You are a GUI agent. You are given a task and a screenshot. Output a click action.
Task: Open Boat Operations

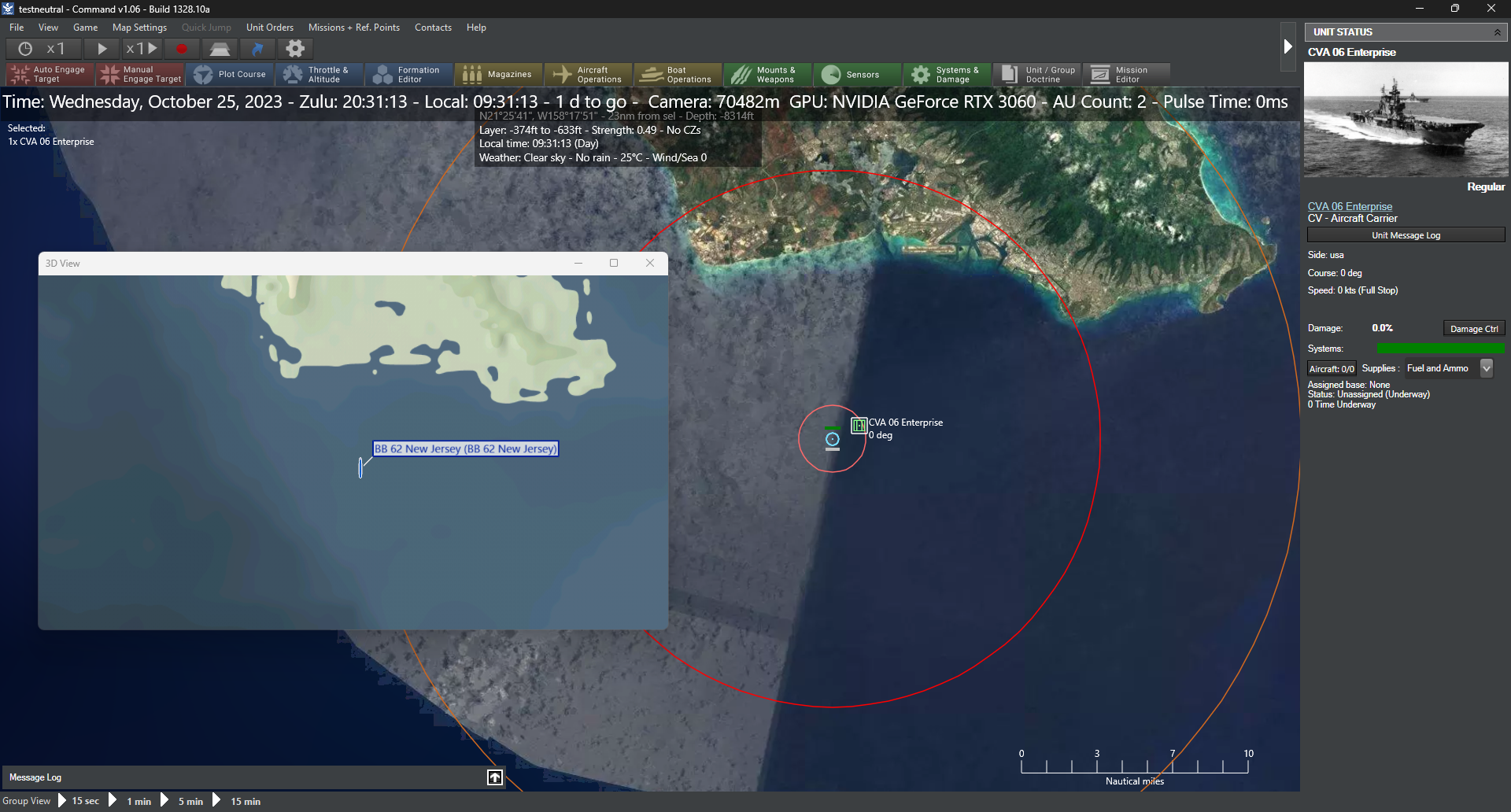[678, 75]
